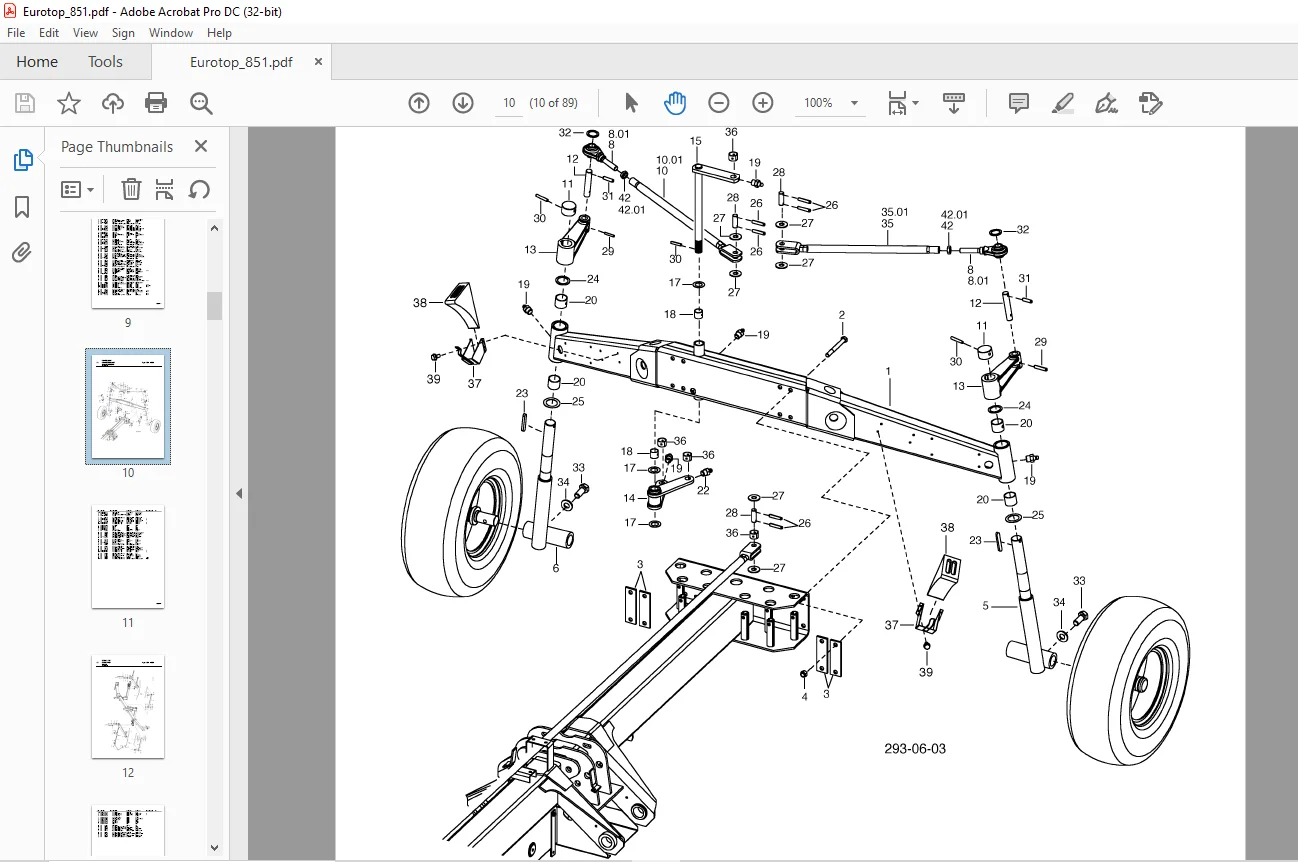
Task: Zoom in with the plus icon
Action: (x=763, y=103)
